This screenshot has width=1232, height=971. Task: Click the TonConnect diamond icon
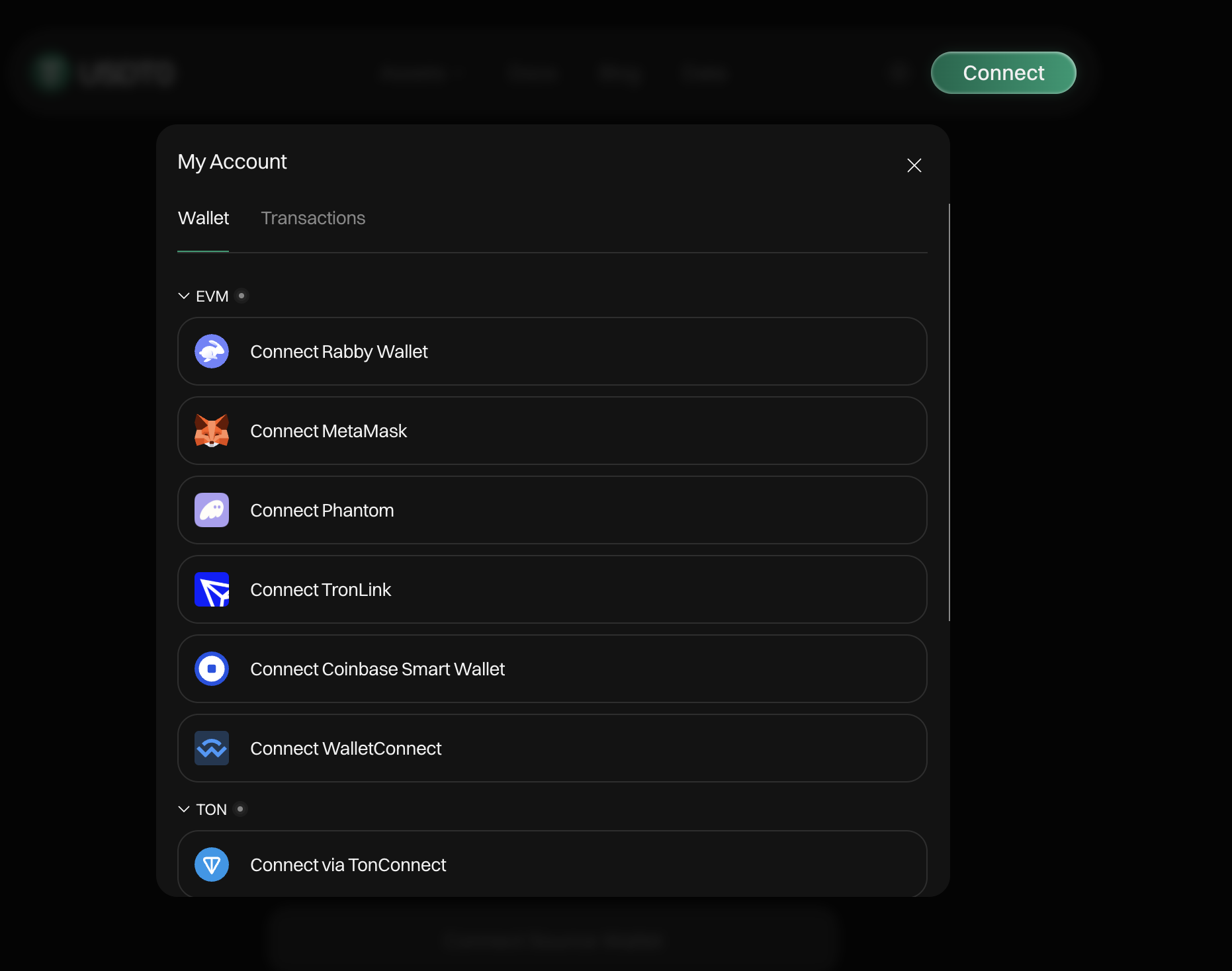(212, 865)
